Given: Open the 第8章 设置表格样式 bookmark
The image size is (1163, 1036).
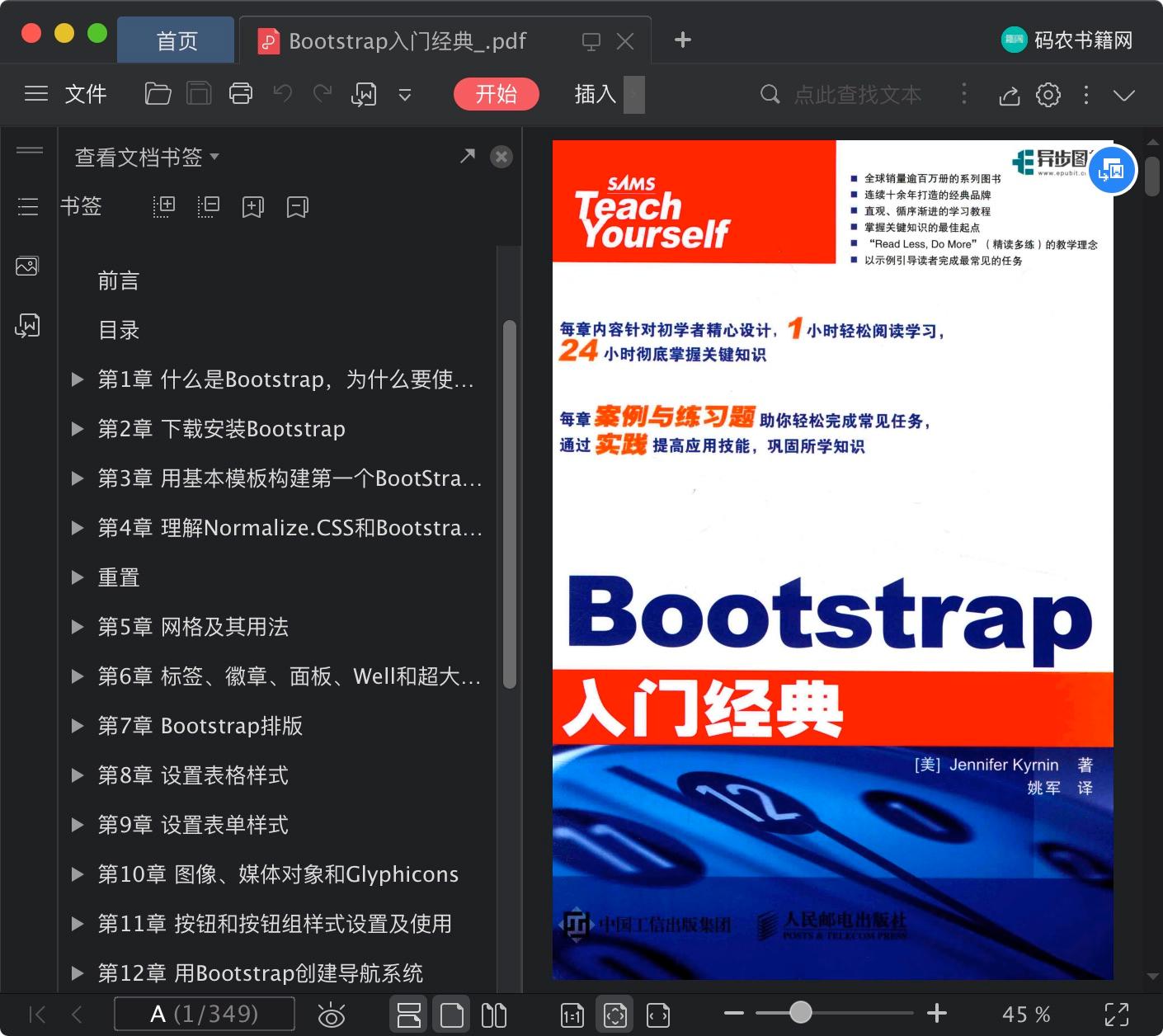Looking at the screenshot, I should [193, 775].
